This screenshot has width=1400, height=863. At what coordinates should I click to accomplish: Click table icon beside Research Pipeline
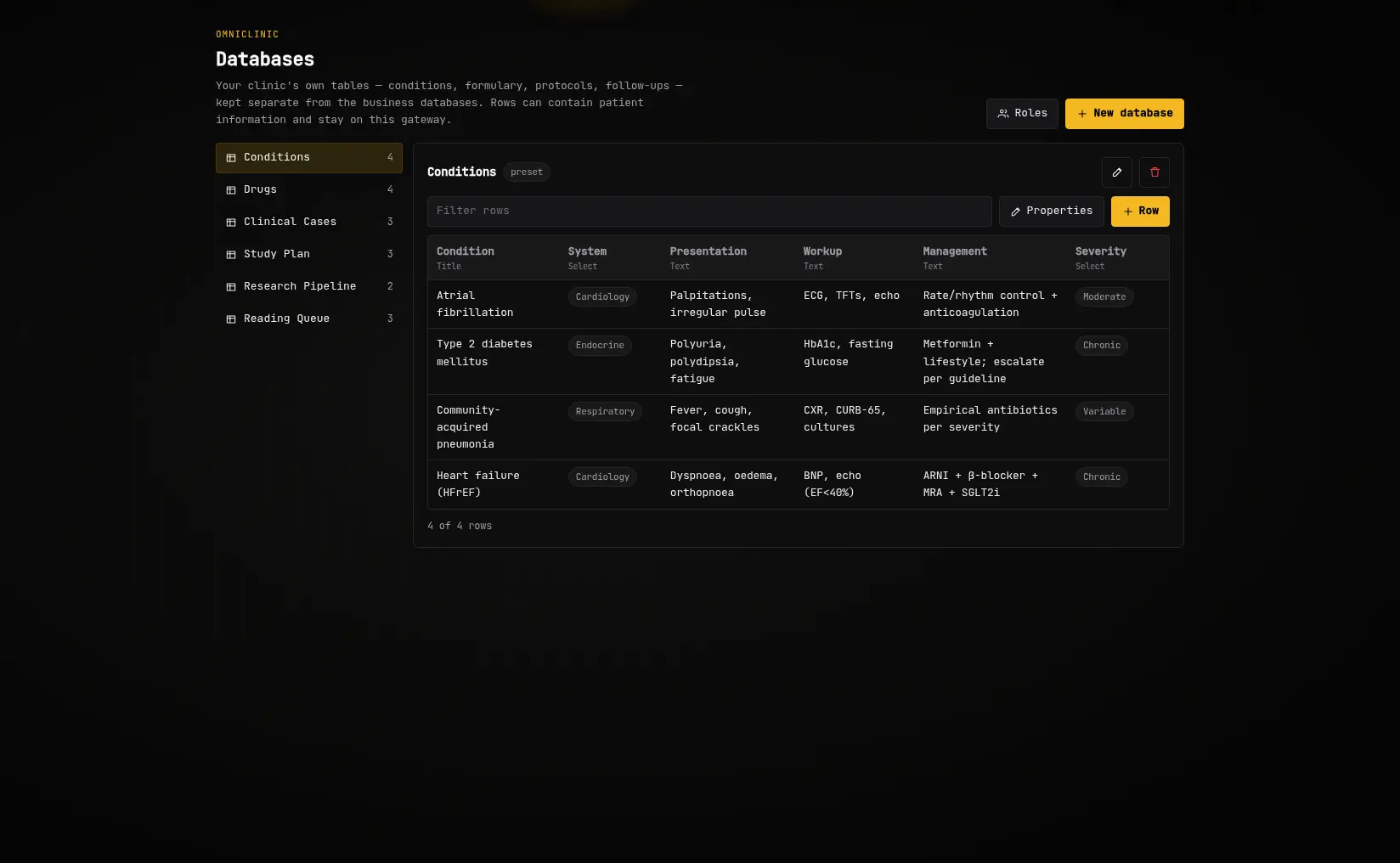(231, 287)
